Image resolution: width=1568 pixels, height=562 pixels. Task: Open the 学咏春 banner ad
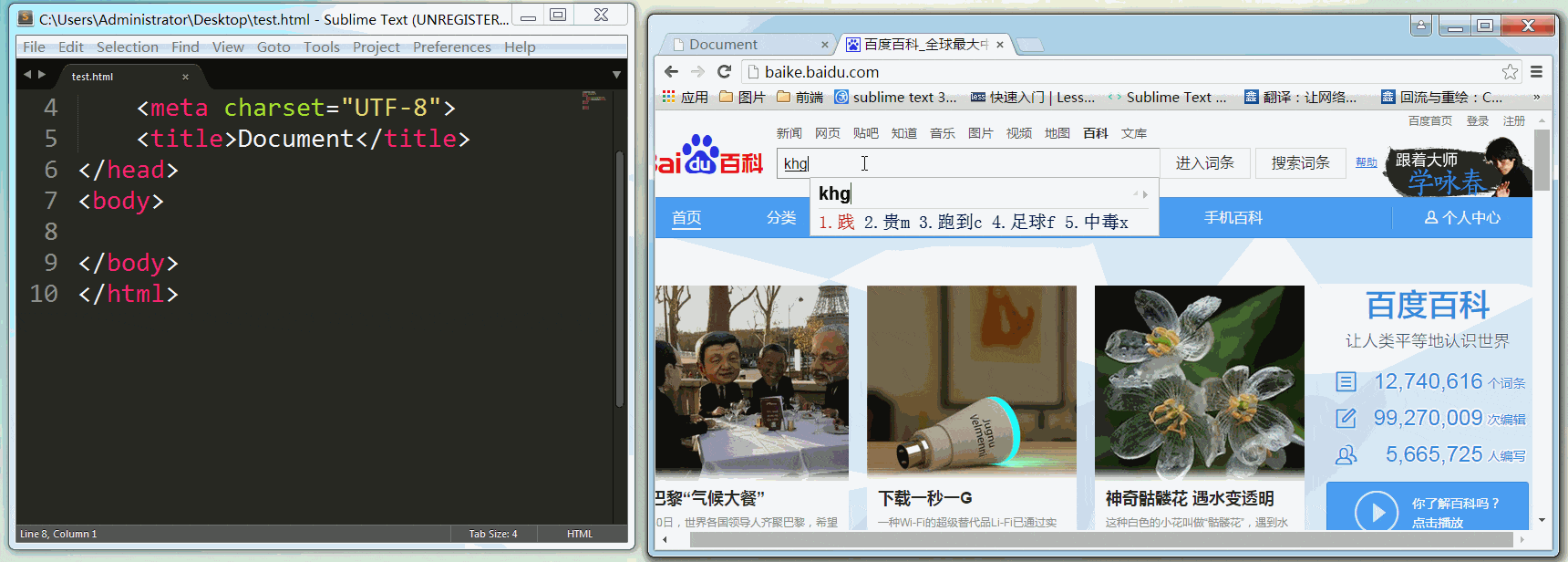[x=1459, y=167]
